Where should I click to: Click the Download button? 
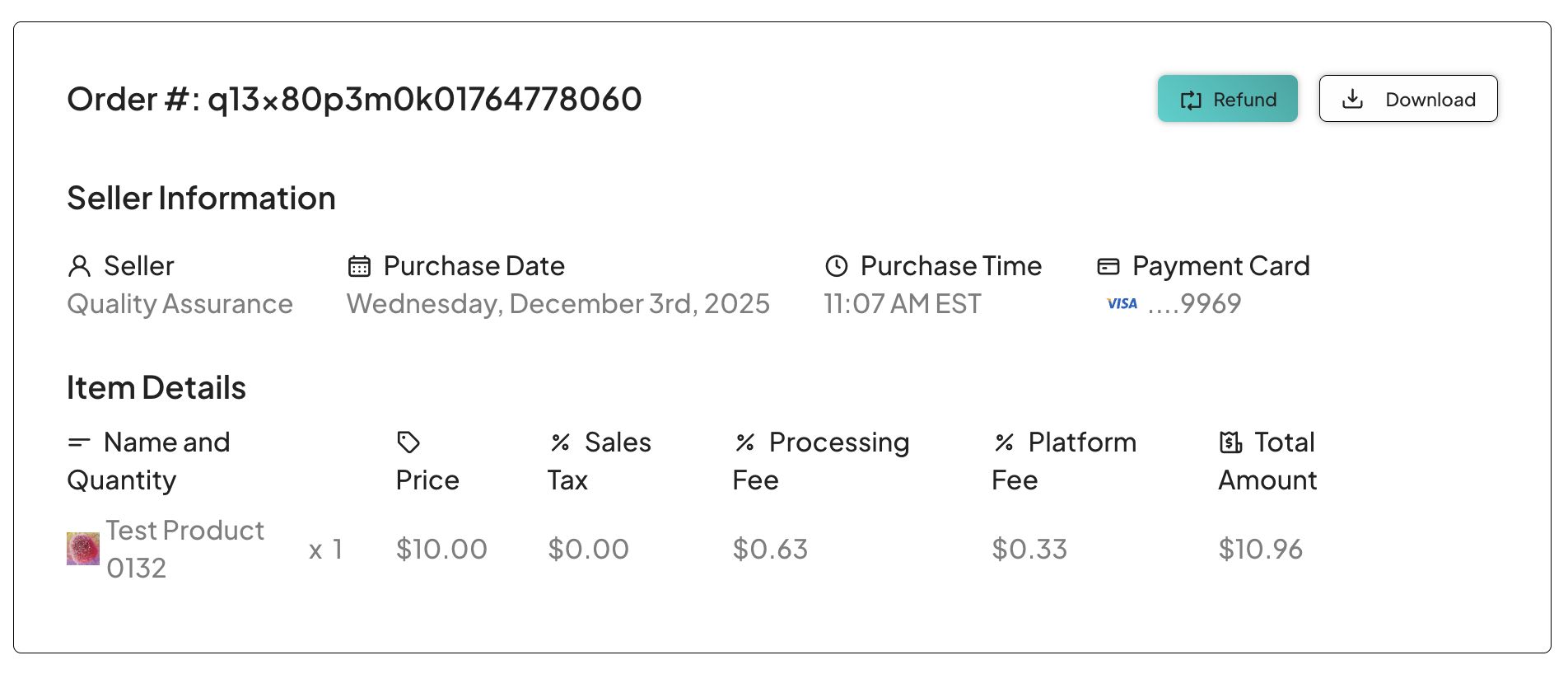pyautogui.click(x=1407, y=99)
